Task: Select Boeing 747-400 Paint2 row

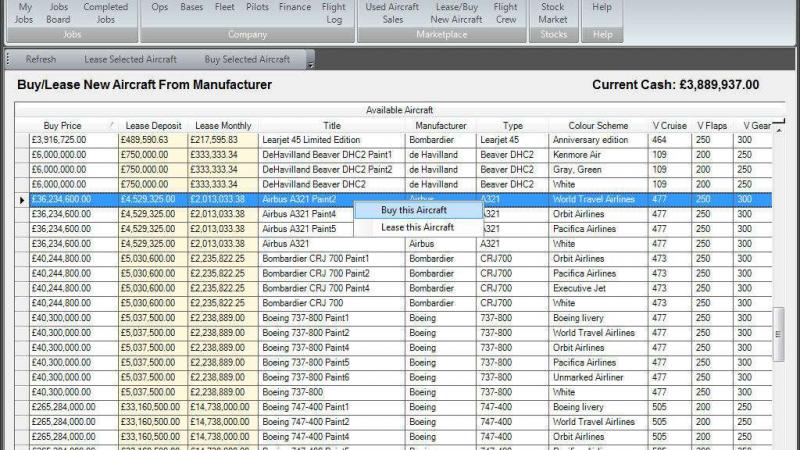Action: click(x=393, y=422)
